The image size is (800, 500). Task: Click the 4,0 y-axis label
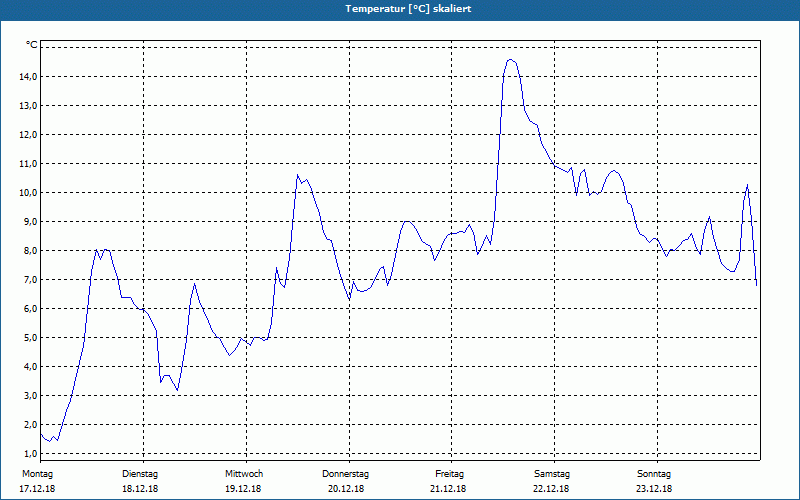[30, 367]
